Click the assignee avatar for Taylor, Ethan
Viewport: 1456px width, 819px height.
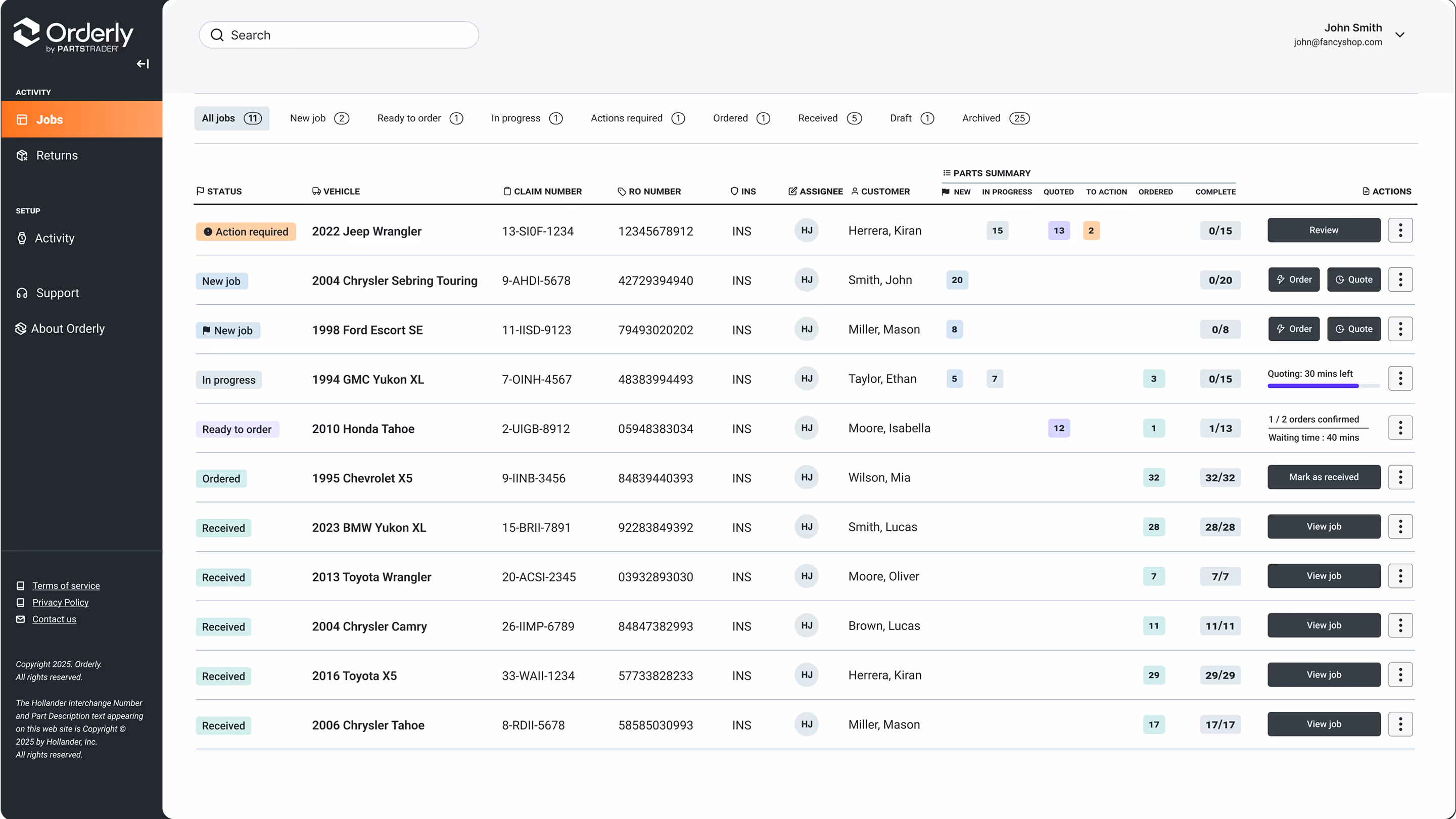click(807, 379)
